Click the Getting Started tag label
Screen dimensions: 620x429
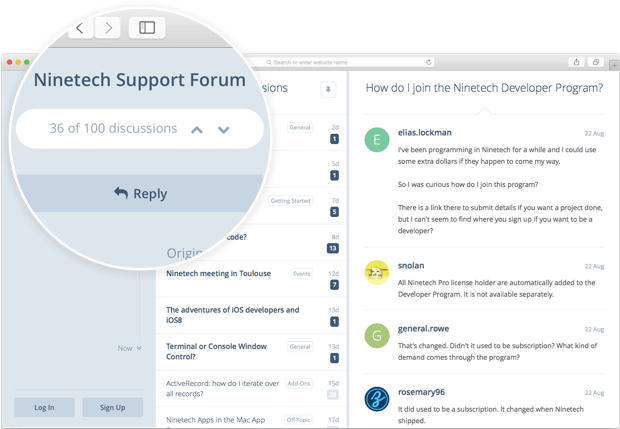(x=291, y=200)
